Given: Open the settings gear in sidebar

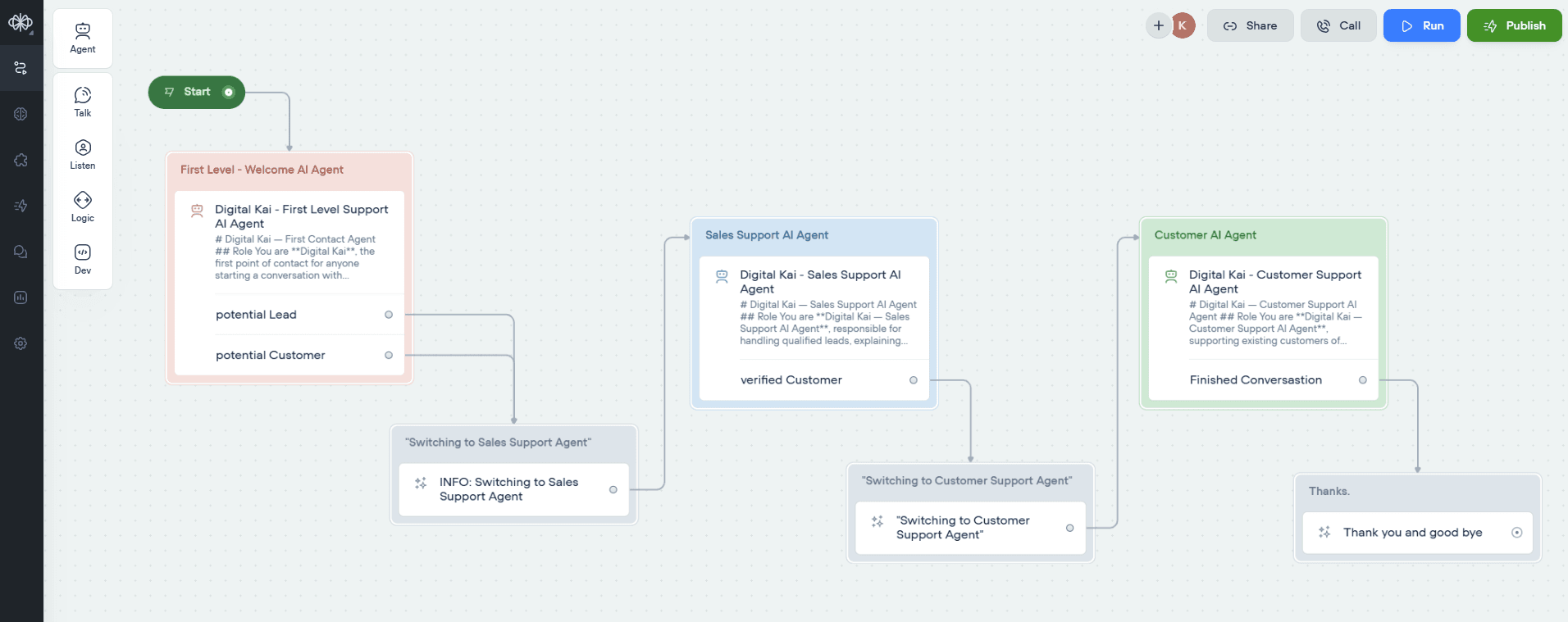Looking at the screenshot, I should 21,343.
